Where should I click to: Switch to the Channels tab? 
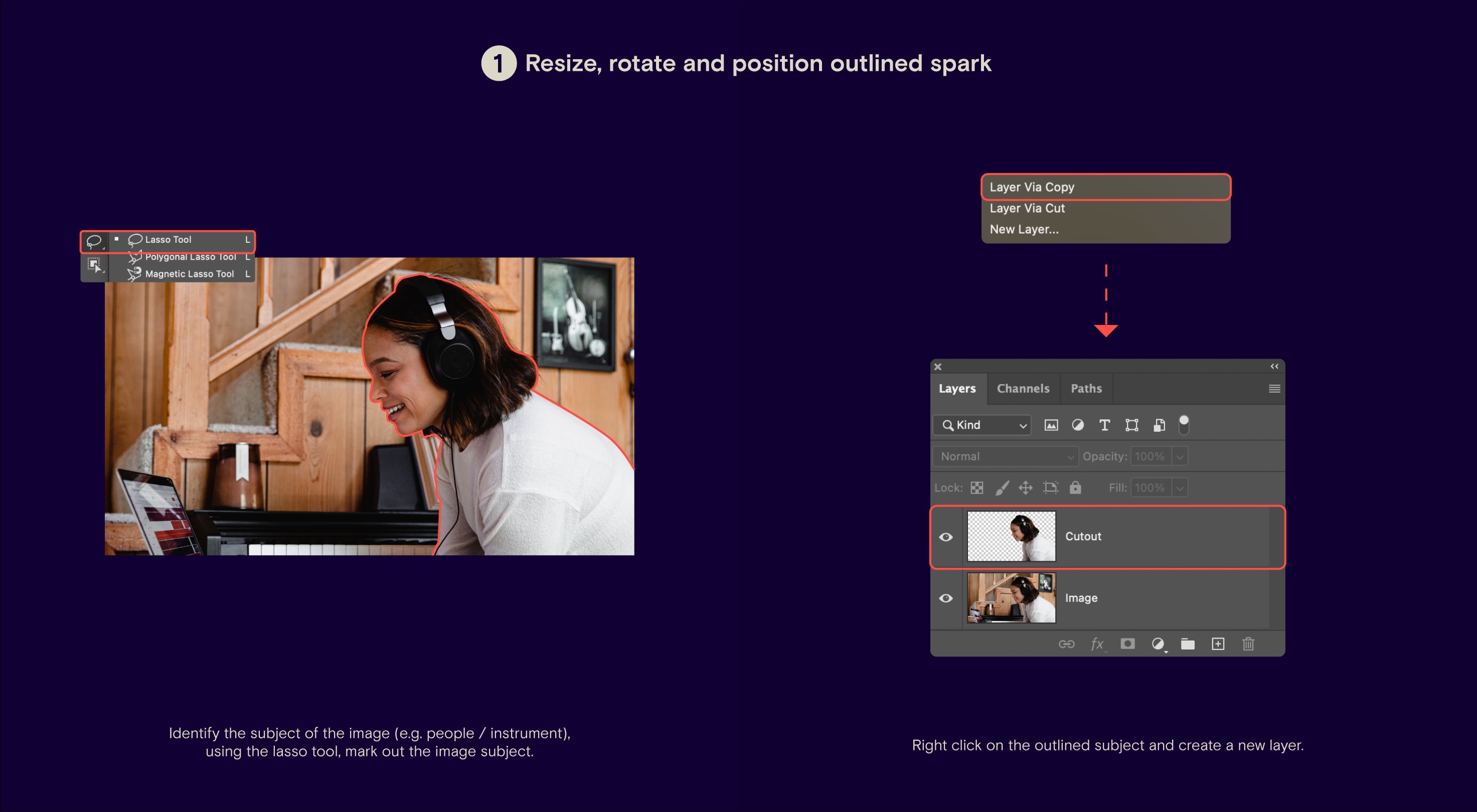click(x=1023, y=388)
